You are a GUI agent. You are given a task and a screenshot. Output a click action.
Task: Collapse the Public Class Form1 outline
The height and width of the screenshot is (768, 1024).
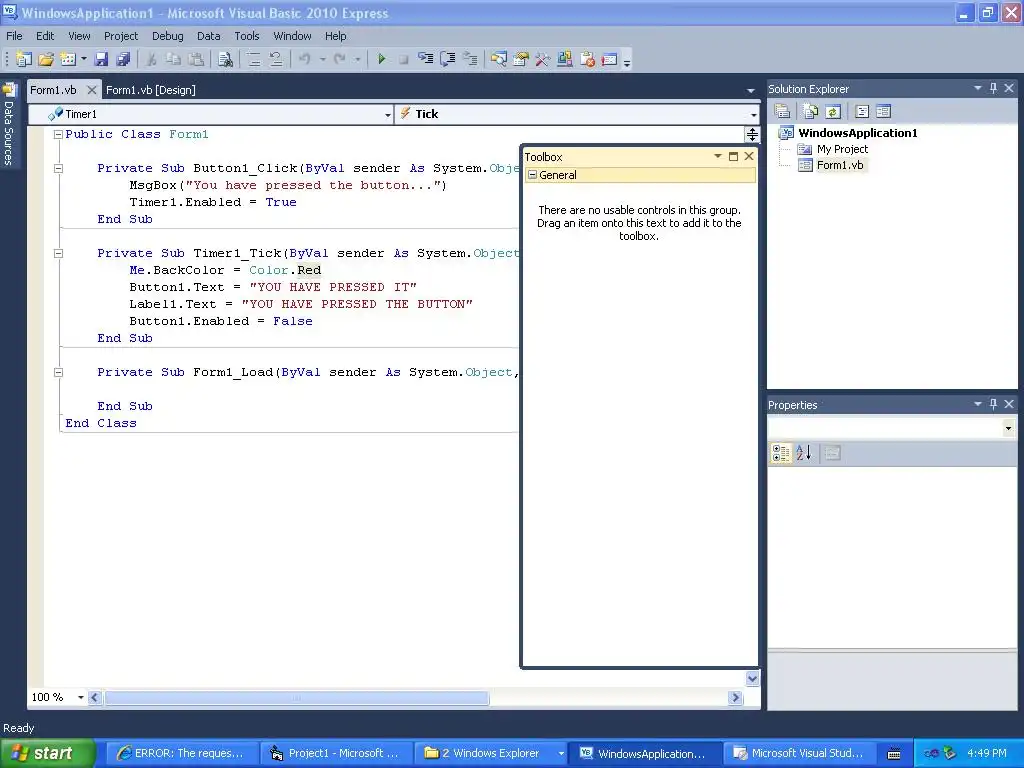point(58,134)
